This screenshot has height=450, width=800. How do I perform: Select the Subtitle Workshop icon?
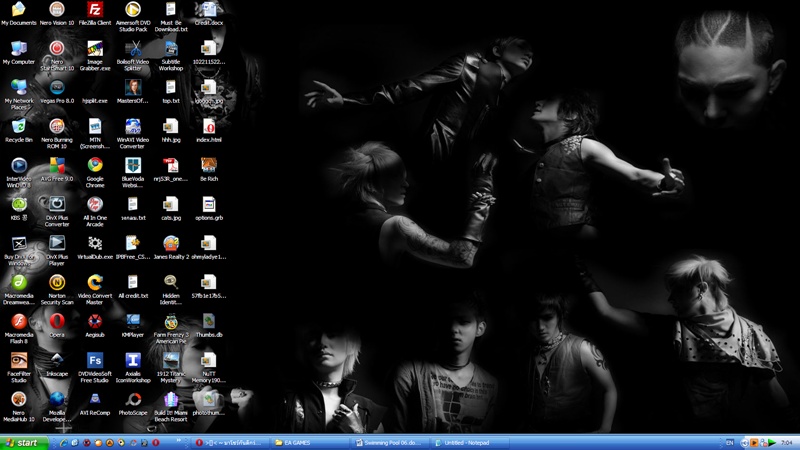point(171,56)
